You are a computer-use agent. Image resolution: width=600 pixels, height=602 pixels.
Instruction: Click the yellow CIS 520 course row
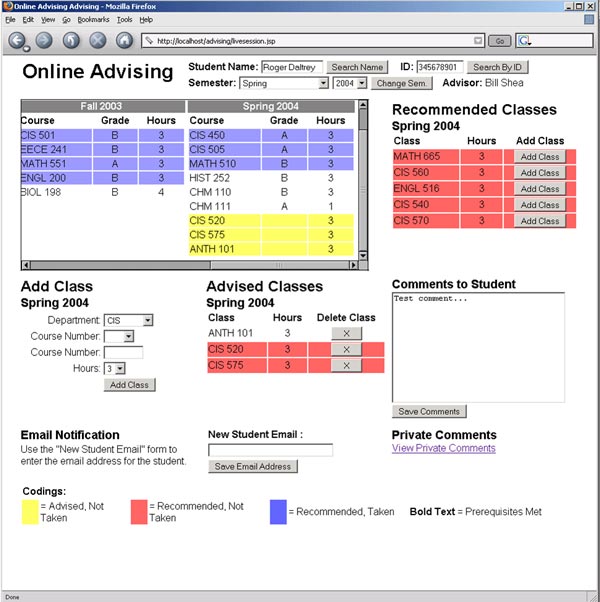click(x=271, y=220)
